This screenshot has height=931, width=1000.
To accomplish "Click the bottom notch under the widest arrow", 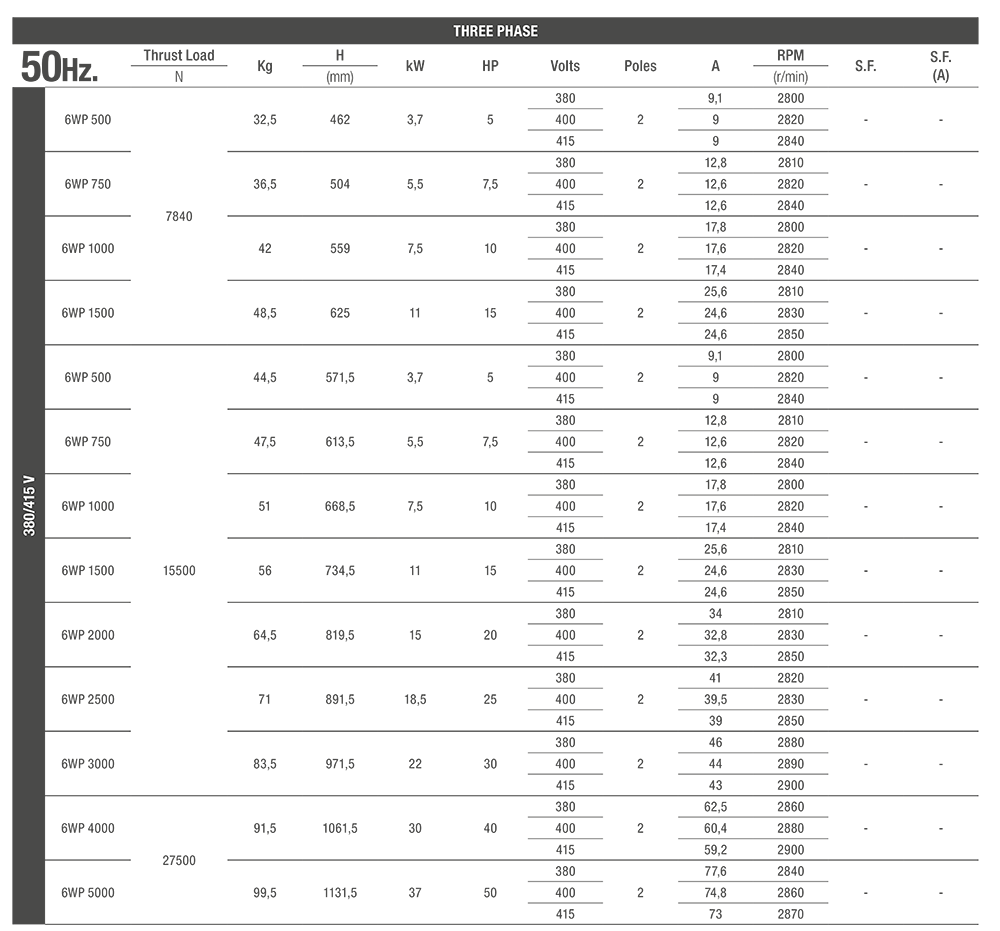I will [177, 73].
